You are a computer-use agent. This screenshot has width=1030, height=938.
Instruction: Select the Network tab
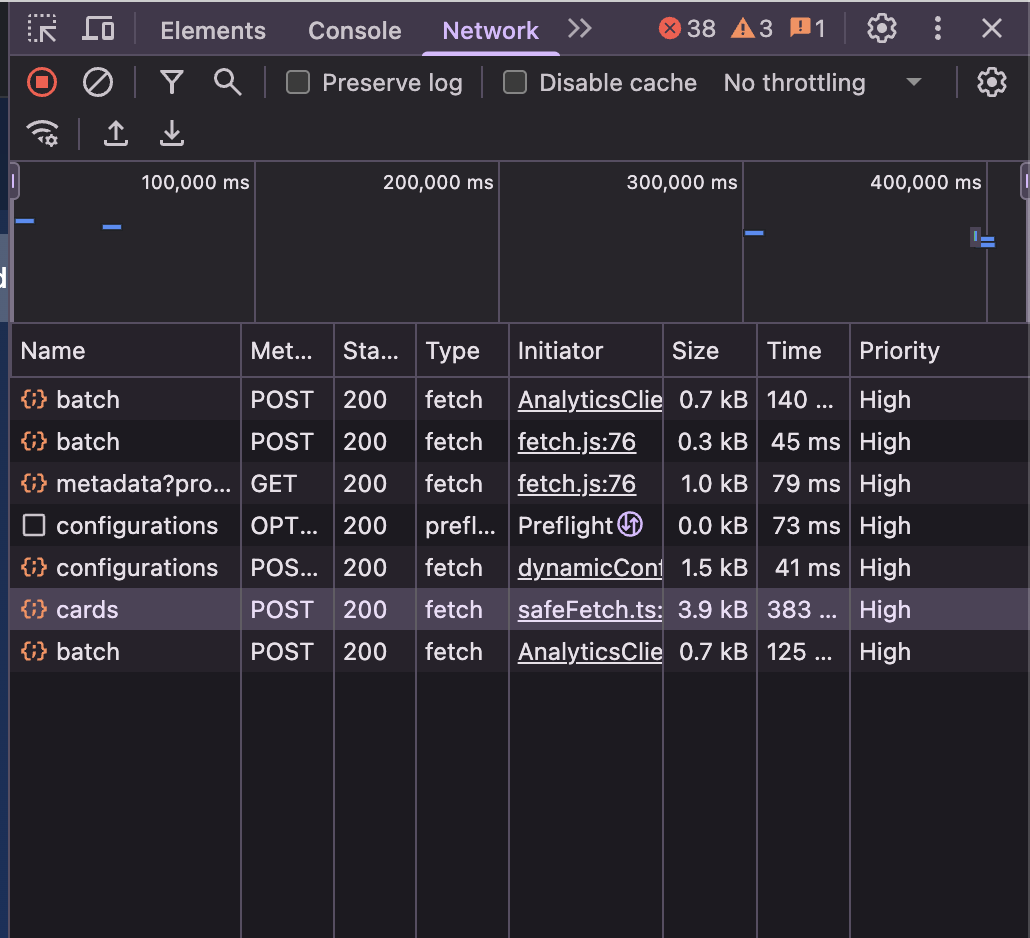click(x=491, y=31)
